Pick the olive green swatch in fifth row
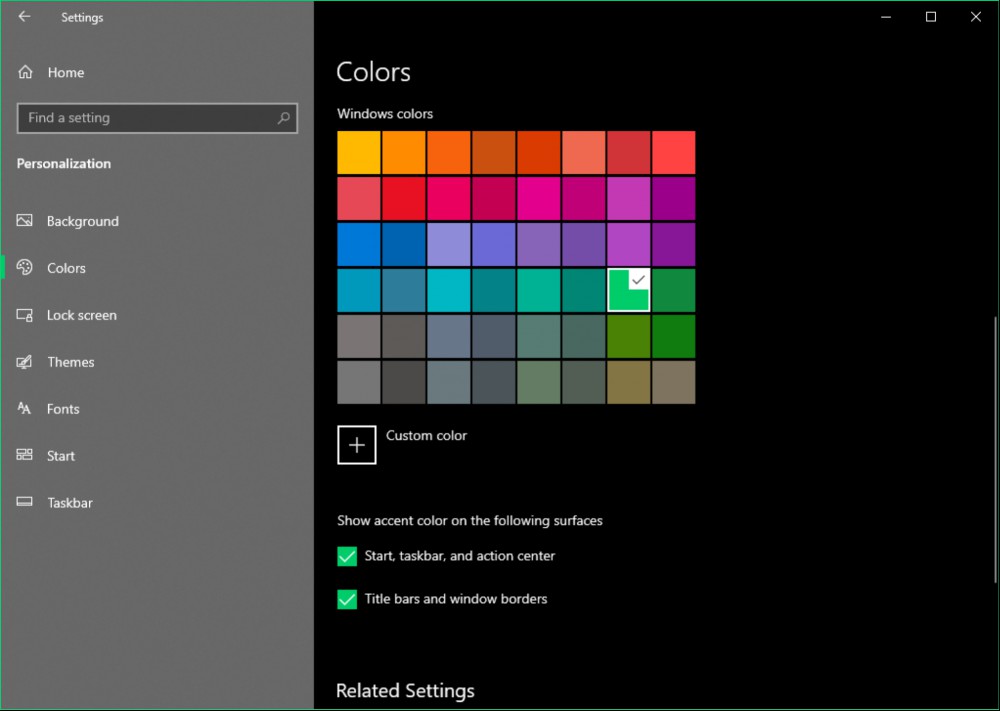The image size is (1000, 711). coord(629,336)
